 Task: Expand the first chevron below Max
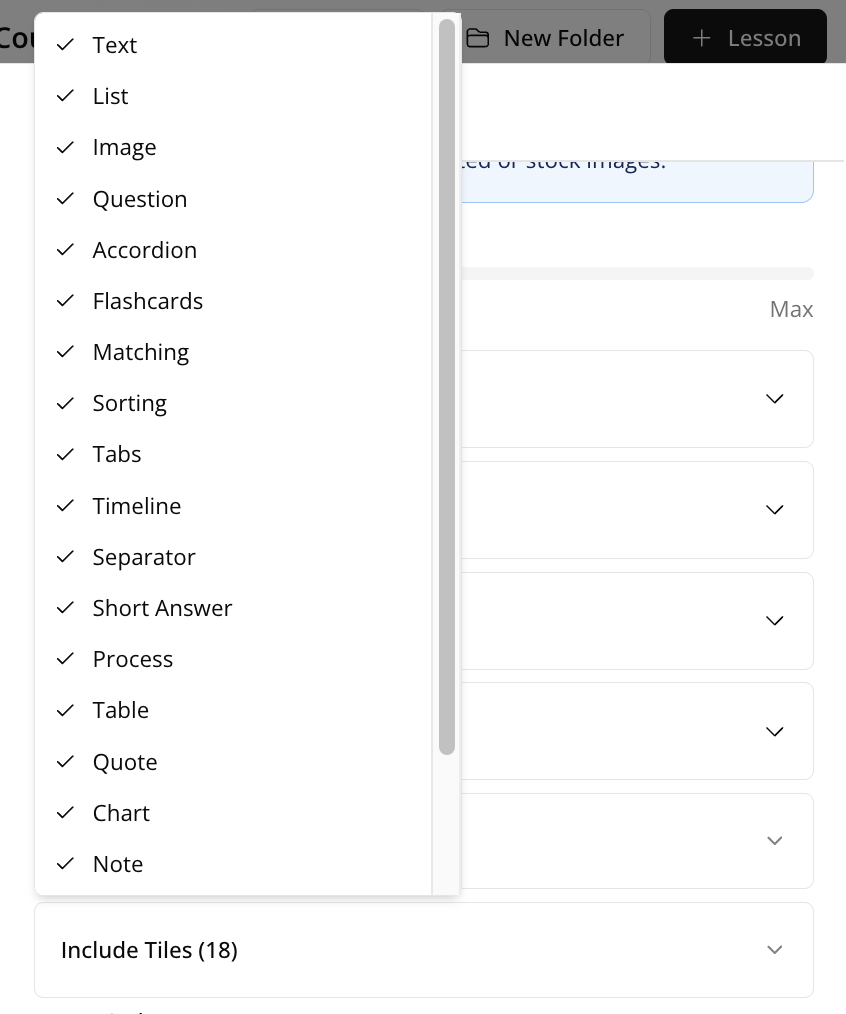774,398
